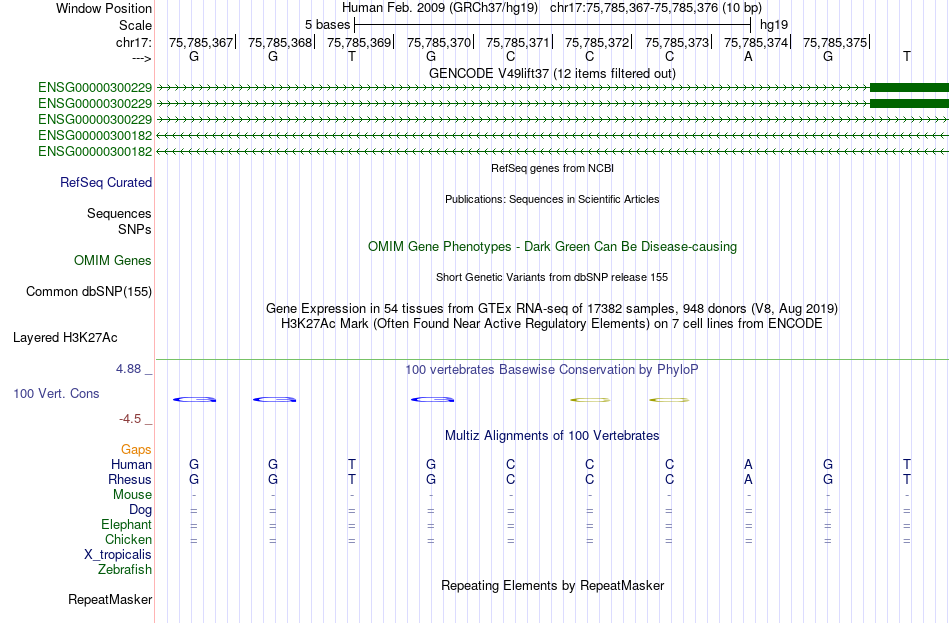
Task: Click the Elephant alignment row label
Action: coord(127,525)
